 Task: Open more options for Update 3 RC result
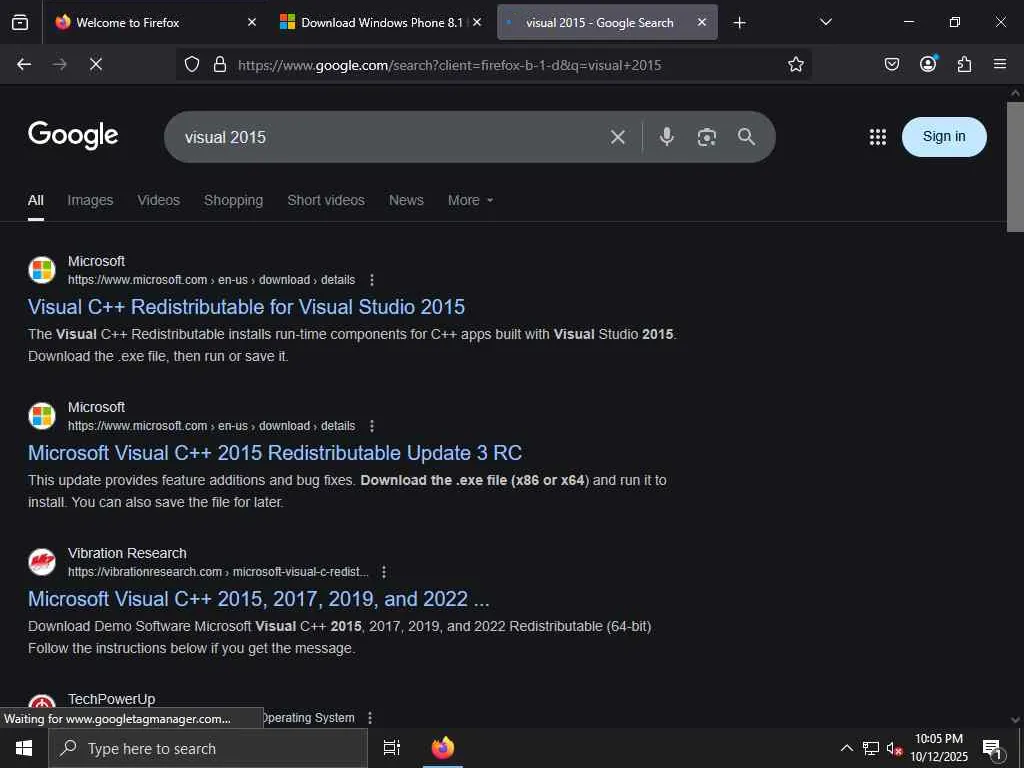click(372, 426)
